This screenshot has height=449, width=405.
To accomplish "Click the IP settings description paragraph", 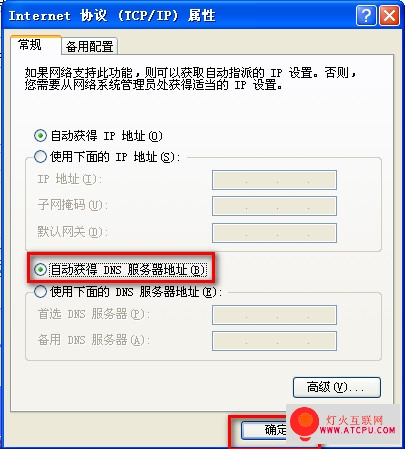I will tap(190, 79).
